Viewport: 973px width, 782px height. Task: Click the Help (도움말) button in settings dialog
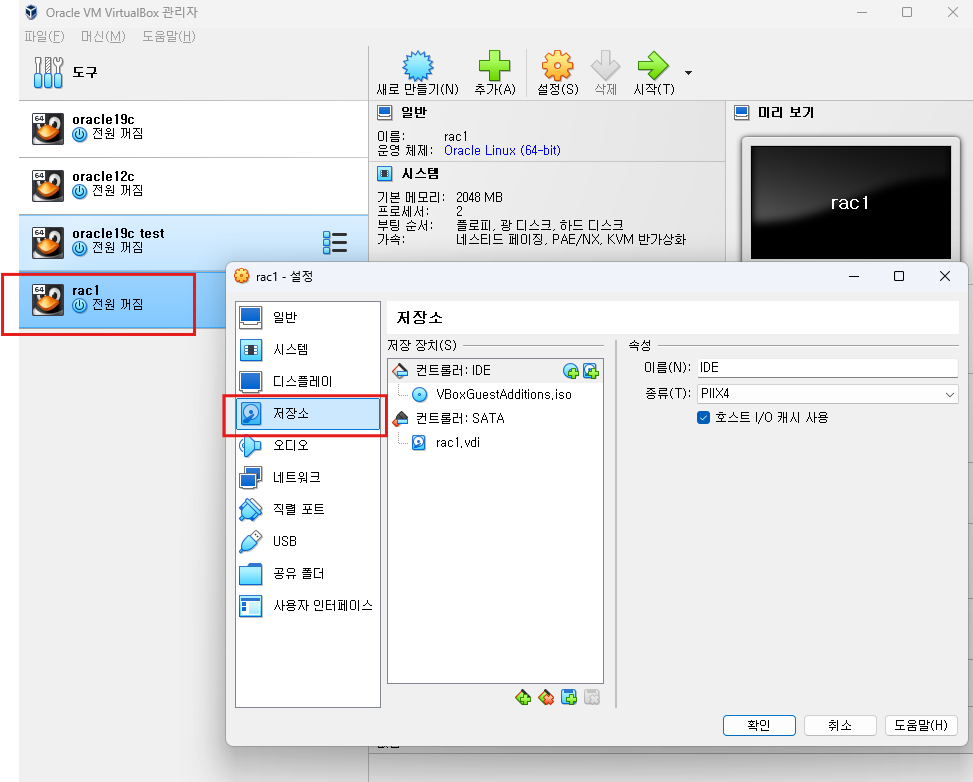tap(921, 726)
